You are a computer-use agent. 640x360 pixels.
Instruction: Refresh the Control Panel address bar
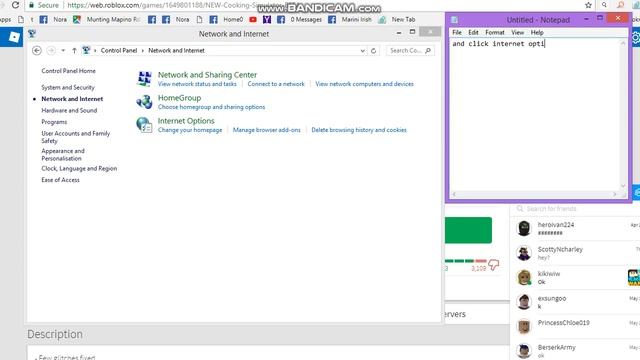click(x=373, y=51)
